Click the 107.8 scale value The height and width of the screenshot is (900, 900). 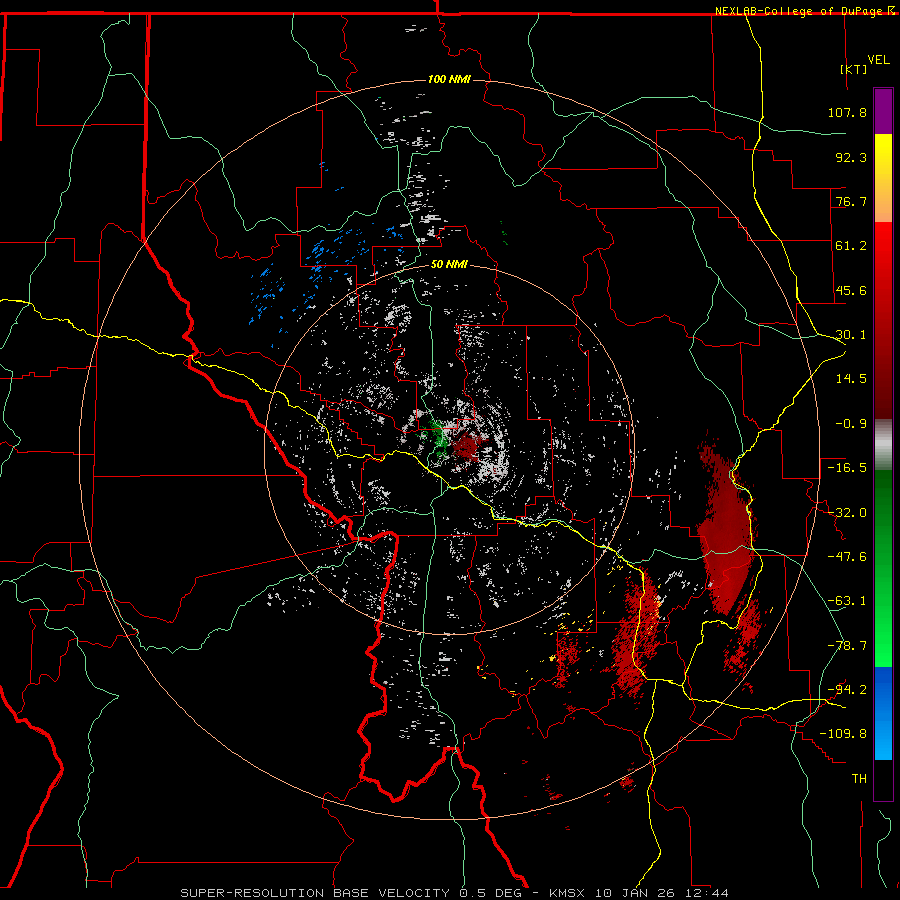pos(847,112)
